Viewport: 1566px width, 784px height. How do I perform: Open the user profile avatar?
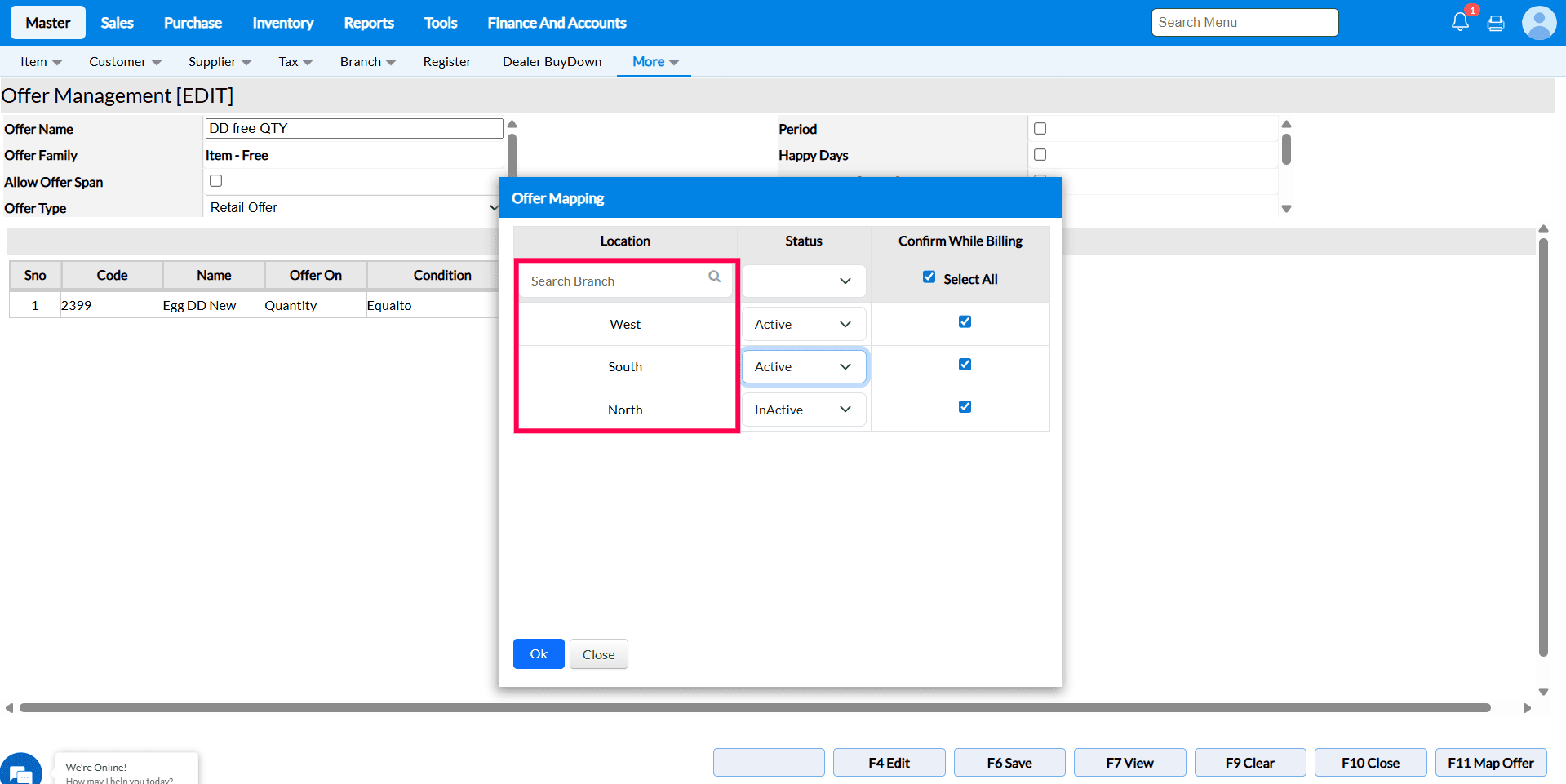tap(1539, 23)
